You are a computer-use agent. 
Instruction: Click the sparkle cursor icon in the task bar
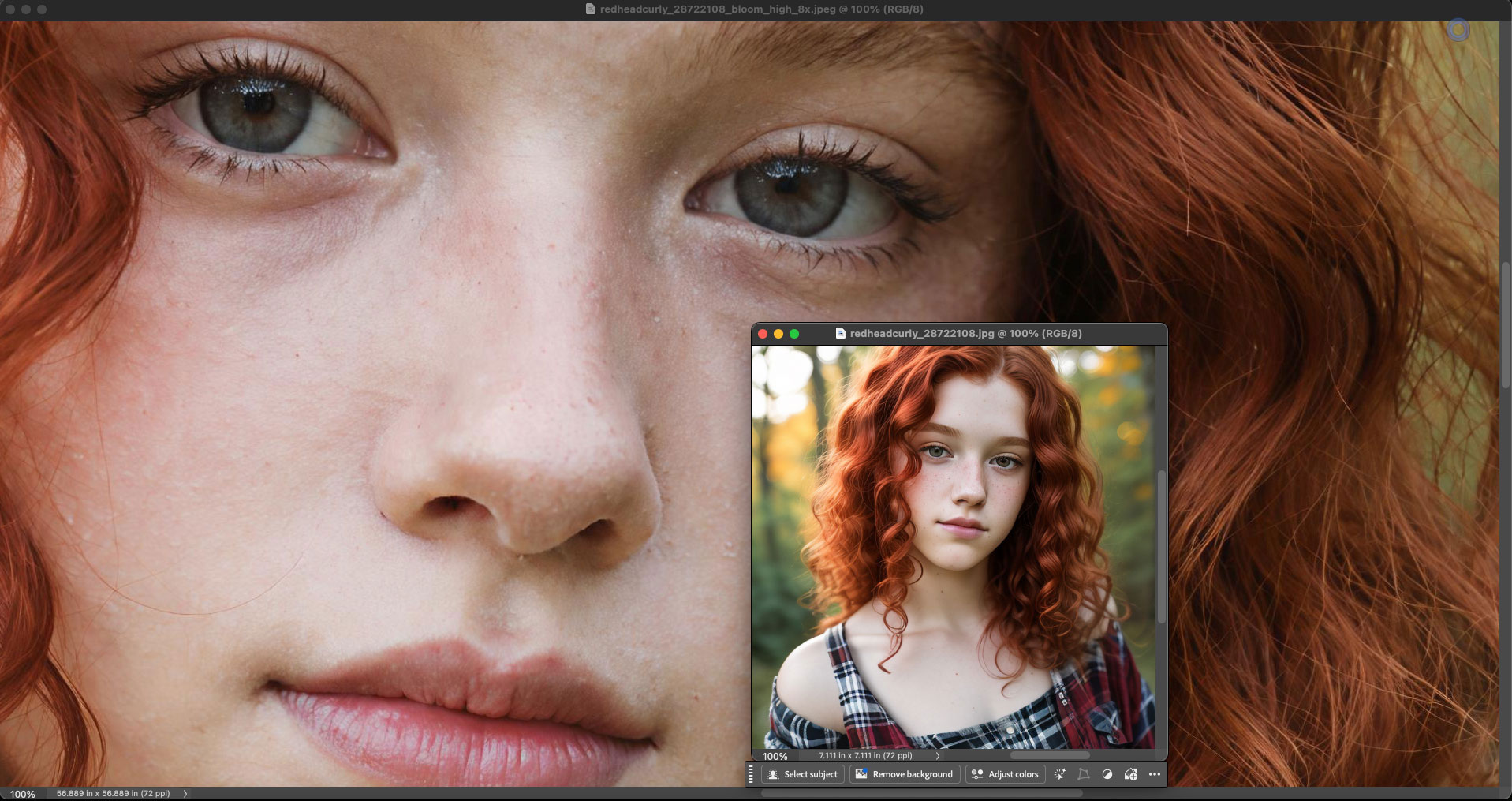pyautogui.click(x=1060, y=774)
